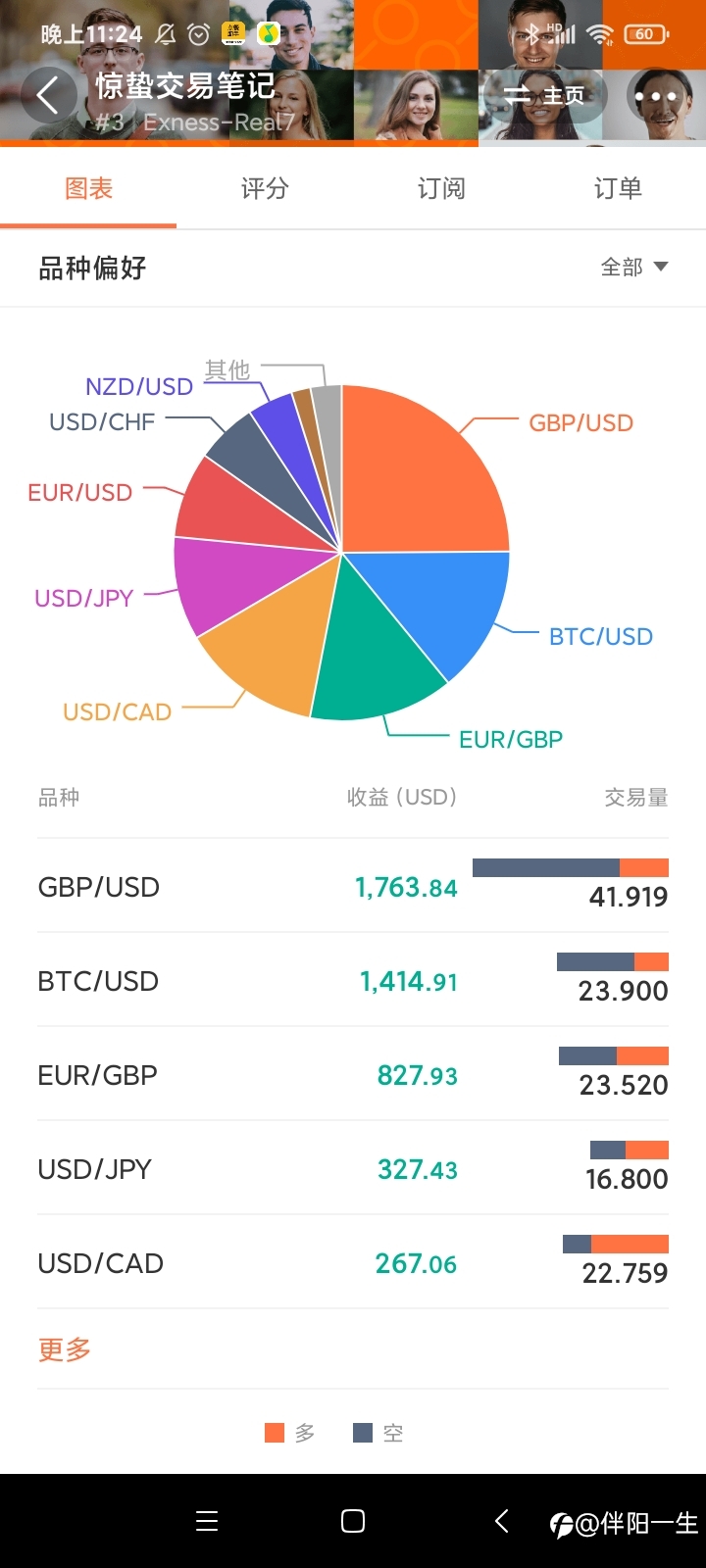Toggle the 多 legend orange square
Image resolution: width=706 pixels, height=1568 pixels.
pyautogui.click(x=275, y=1433)
